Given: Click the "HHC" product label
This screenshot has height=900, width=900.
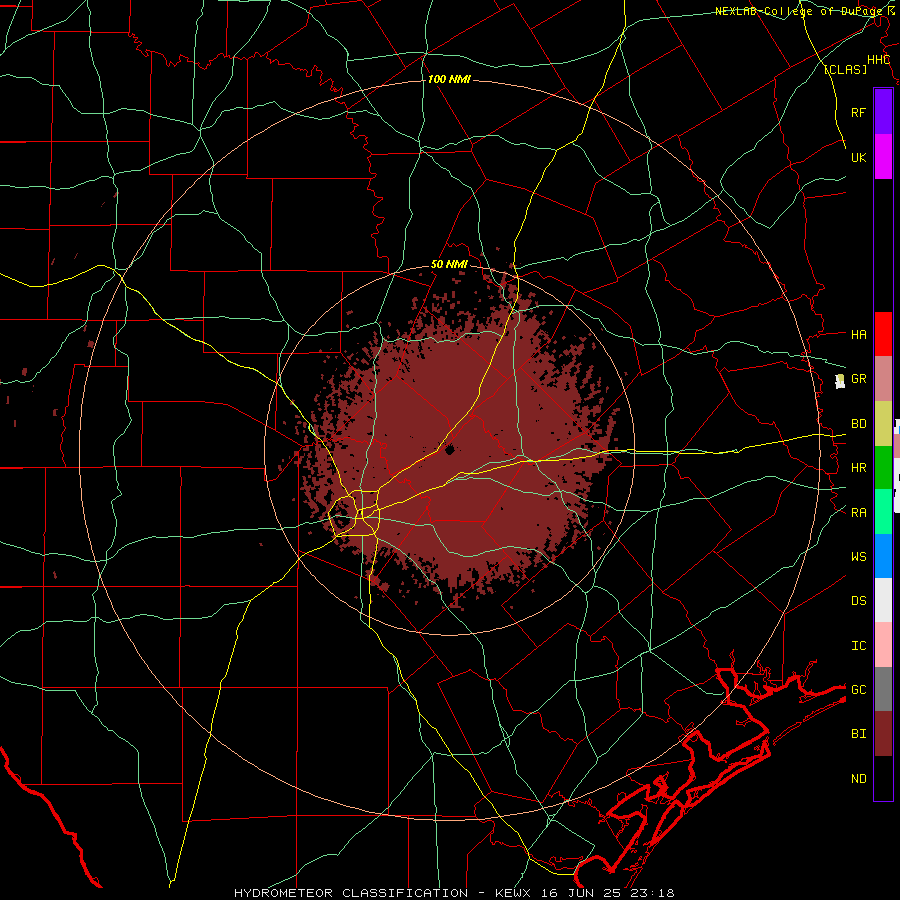Looking at the screenshot, I should pyautogui.click(x=878, y=60).
